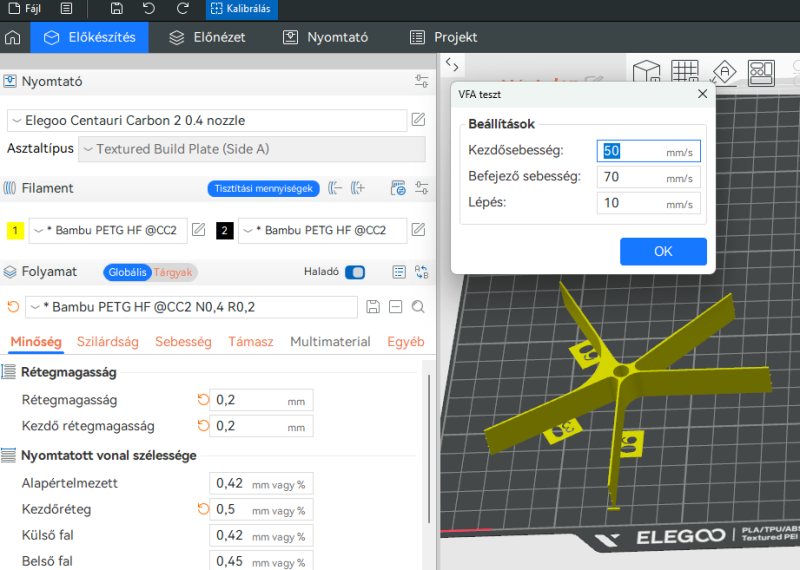Click the add cube object icon
Viewport: 800px width, 570px height.
[646, 72]
